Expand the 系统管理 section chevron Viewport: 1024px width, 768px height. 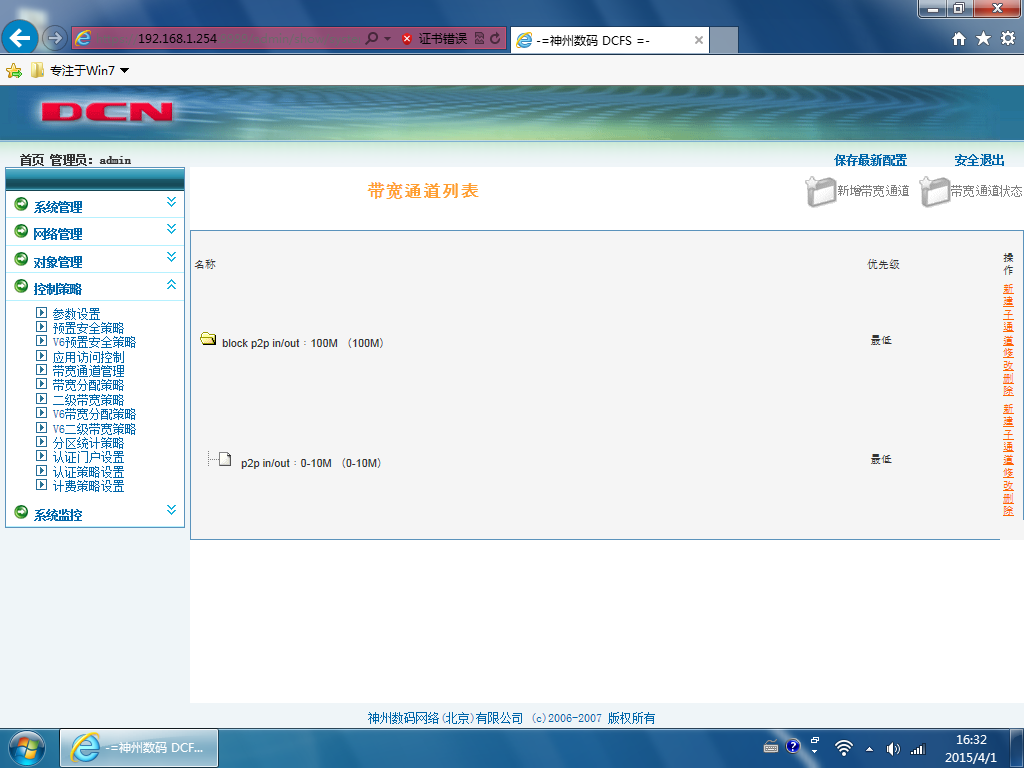point(171,202)
